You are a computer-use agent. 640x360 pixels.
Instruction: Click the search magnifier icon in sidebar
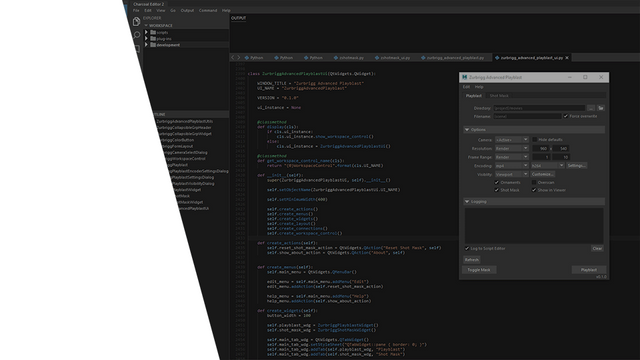point(137,35)
